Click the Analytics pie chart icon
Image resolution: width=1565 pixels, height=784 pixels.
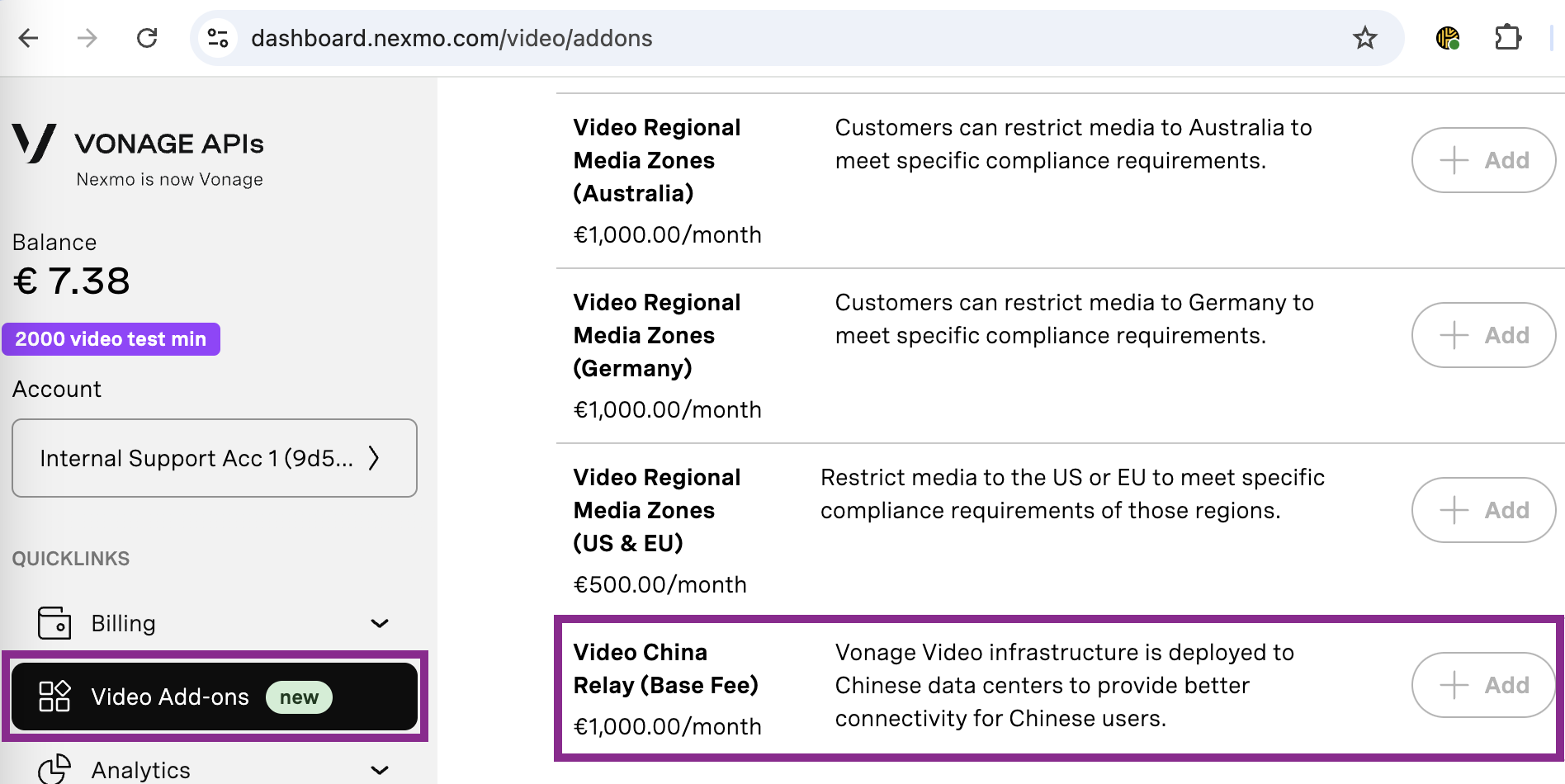point(54,769)
